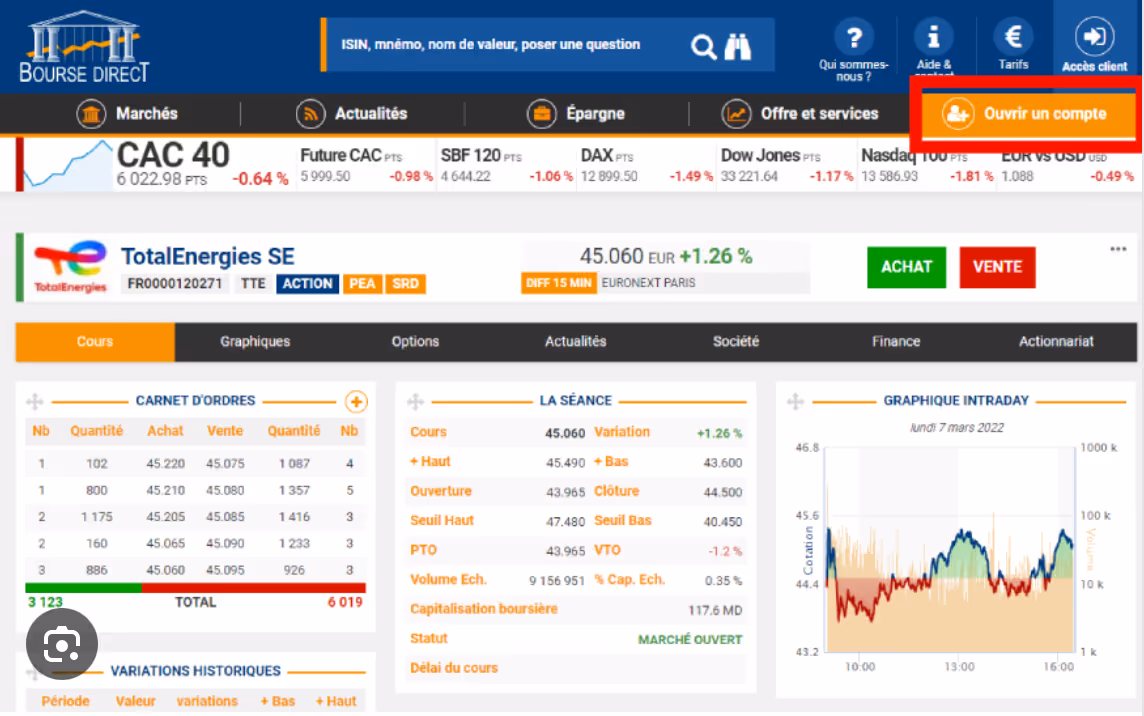Click the magnifying glass search icon
The width and height of the screenshot is (1144, 716).
coord(703,47)
